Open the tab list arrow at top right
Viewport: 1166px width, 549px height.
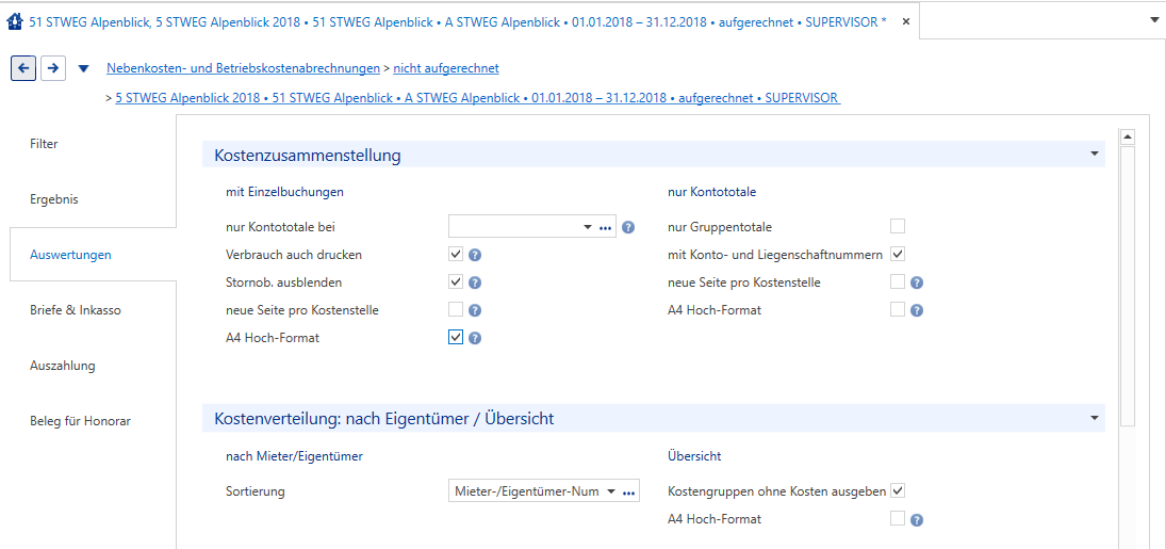pos(1154,21)
